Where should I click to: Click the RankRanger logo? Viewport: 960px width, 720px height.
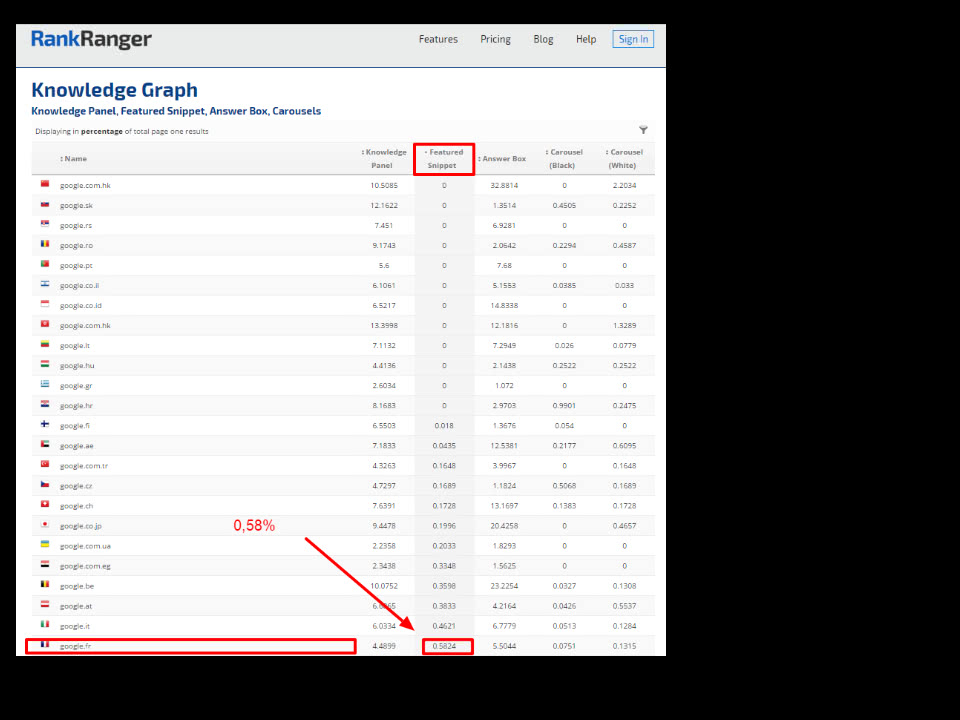[x=91, y=39]
